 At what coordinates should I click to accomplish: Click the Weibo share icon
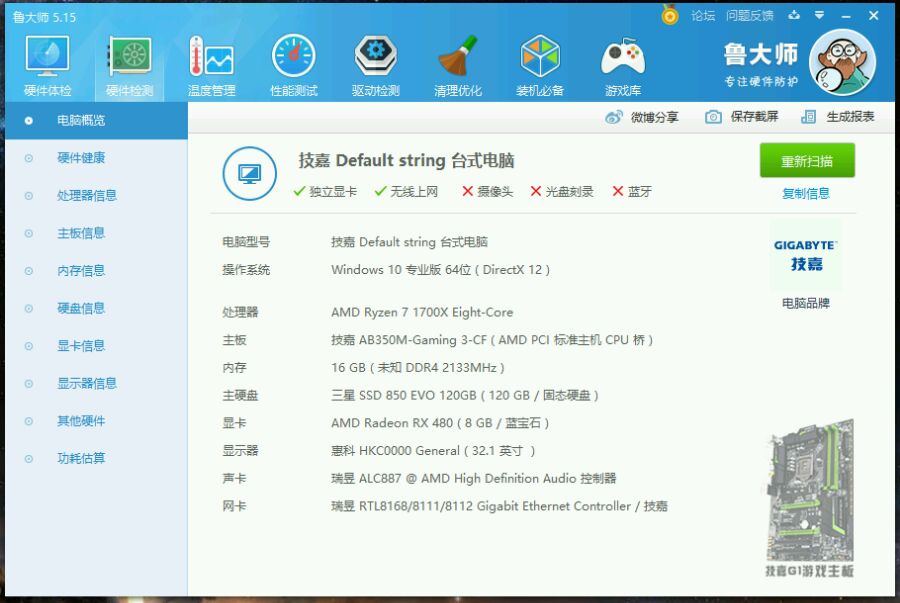tap(614, 118)
